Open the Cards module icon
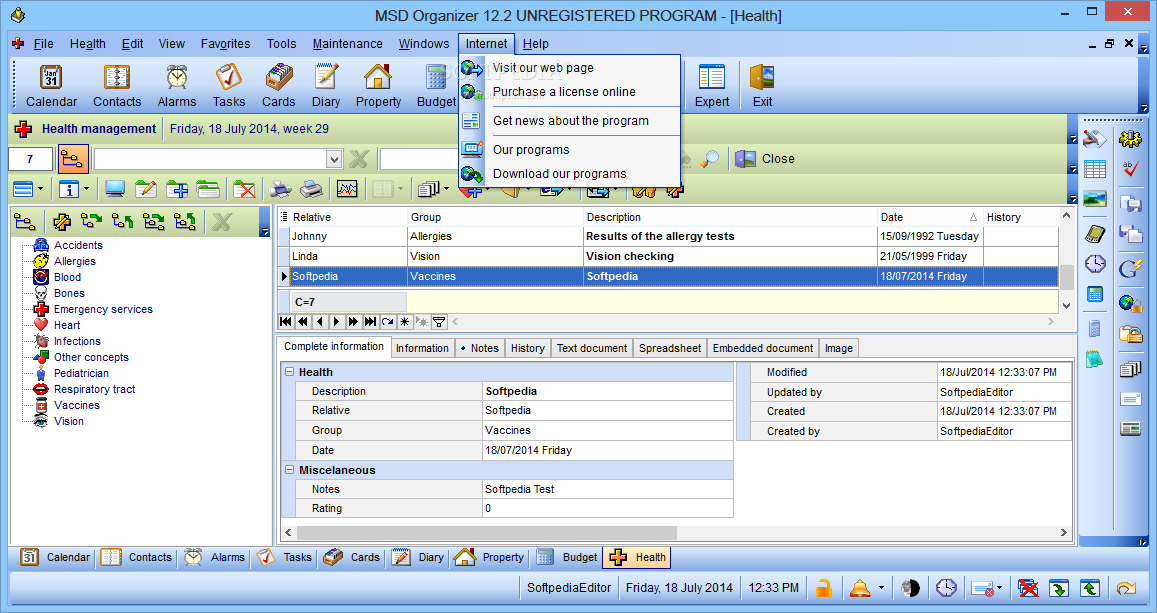The height and width of the screenshot is (613, 1157). [x=278, y=86]
